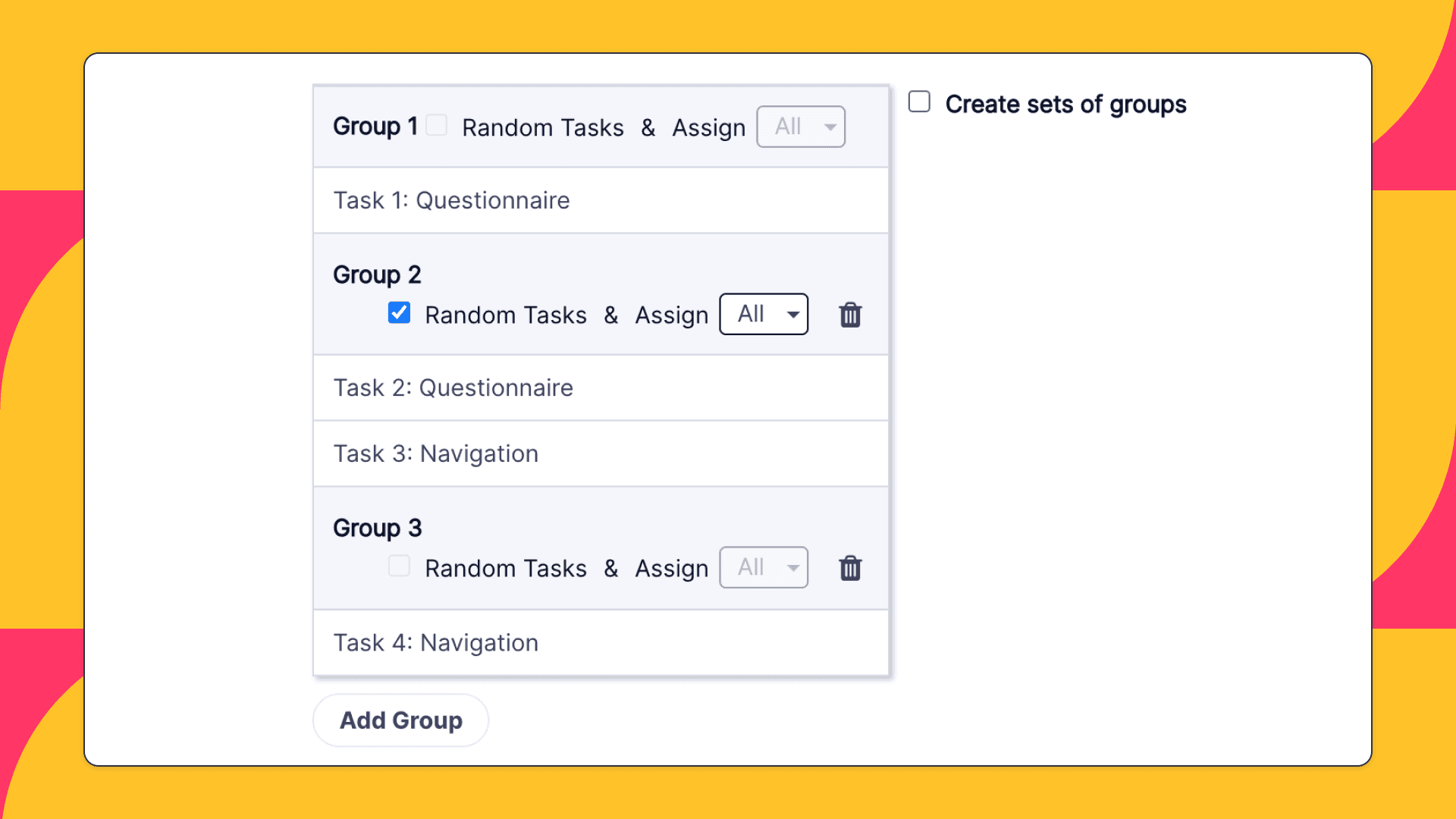
Task: Open the Assign All dropdown in Group 2
Action: coord(763,314)
